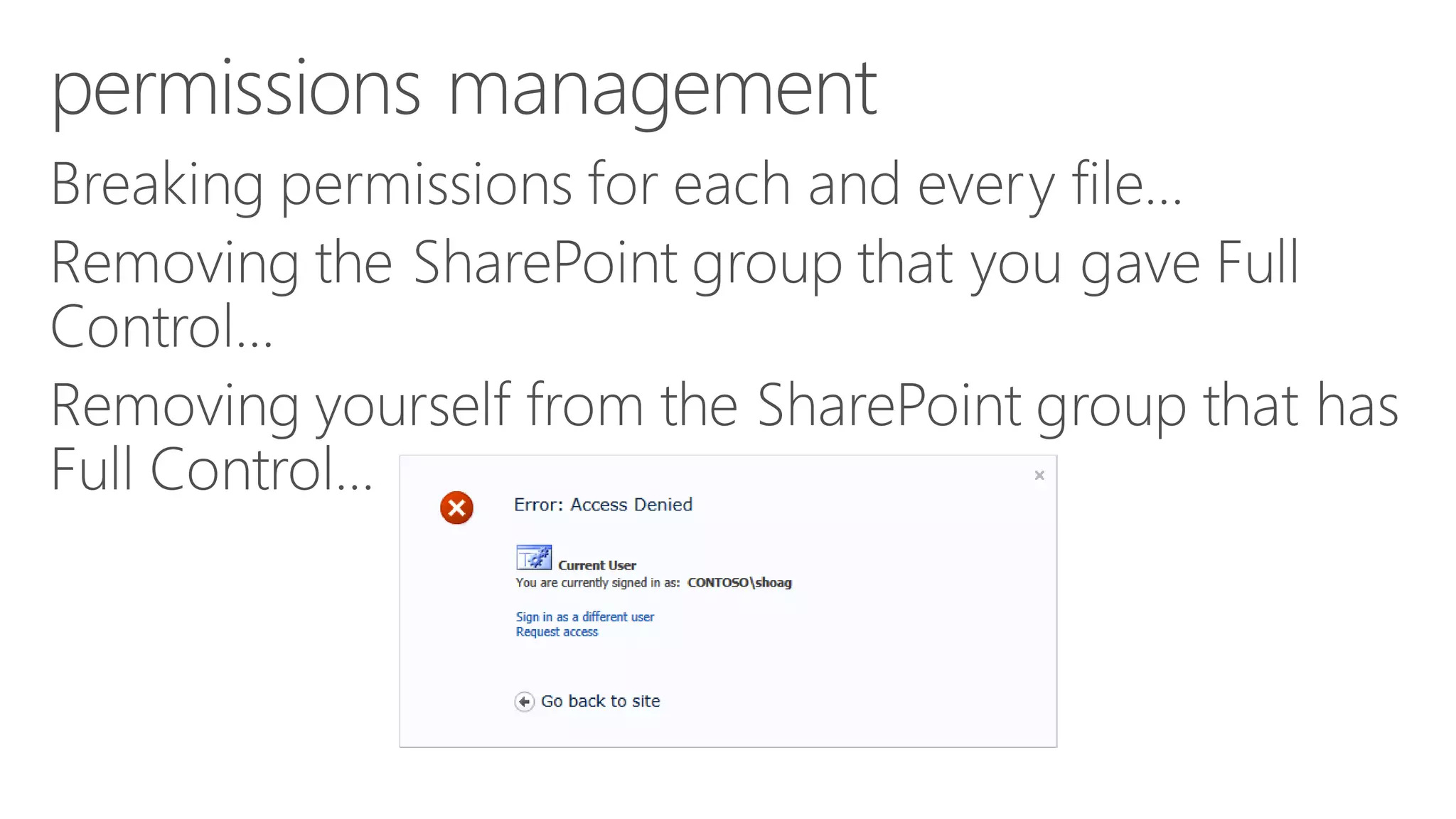Image resolution: width=1456 pixels, height=819 pixels.
Task: Click 'Full Control…' text beside the dialog
Action: 211,470
